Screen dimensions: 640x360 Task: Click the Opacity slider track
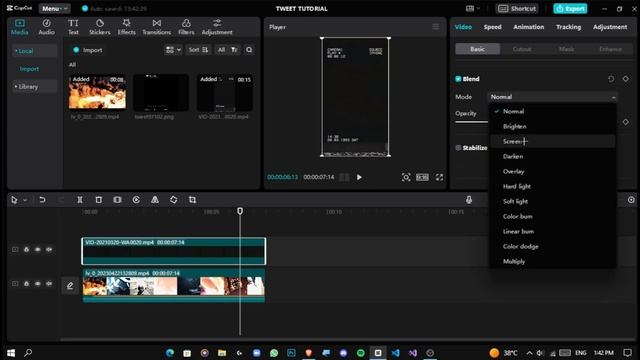472,122
